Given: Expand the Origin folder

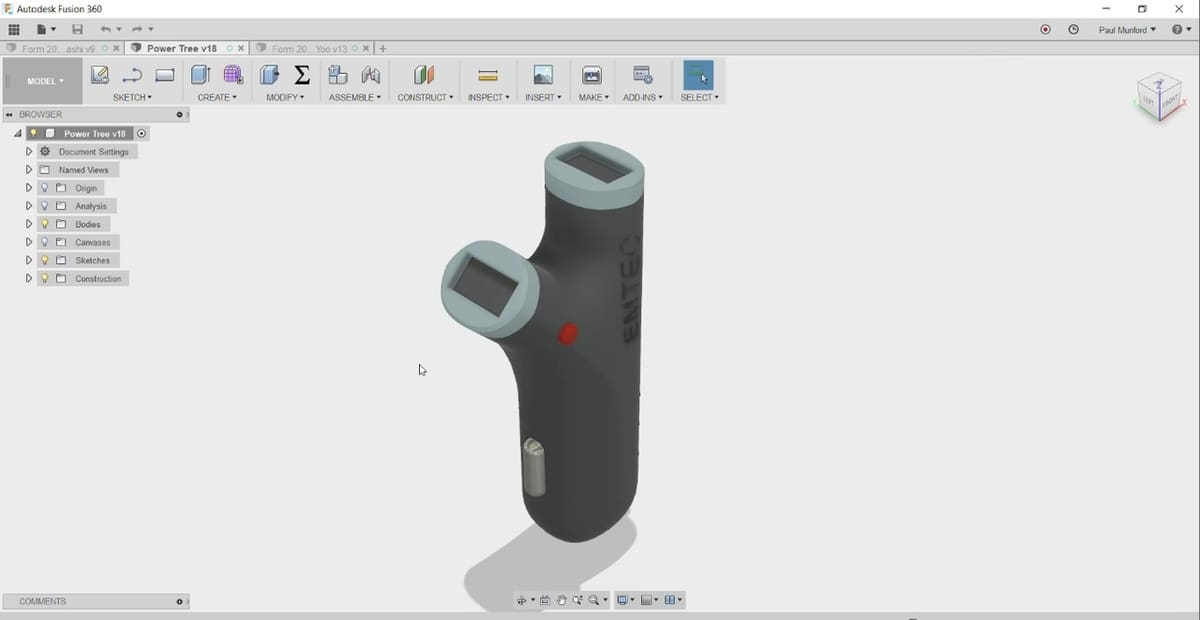Looking at the screenshot, I should click(29, 188).
